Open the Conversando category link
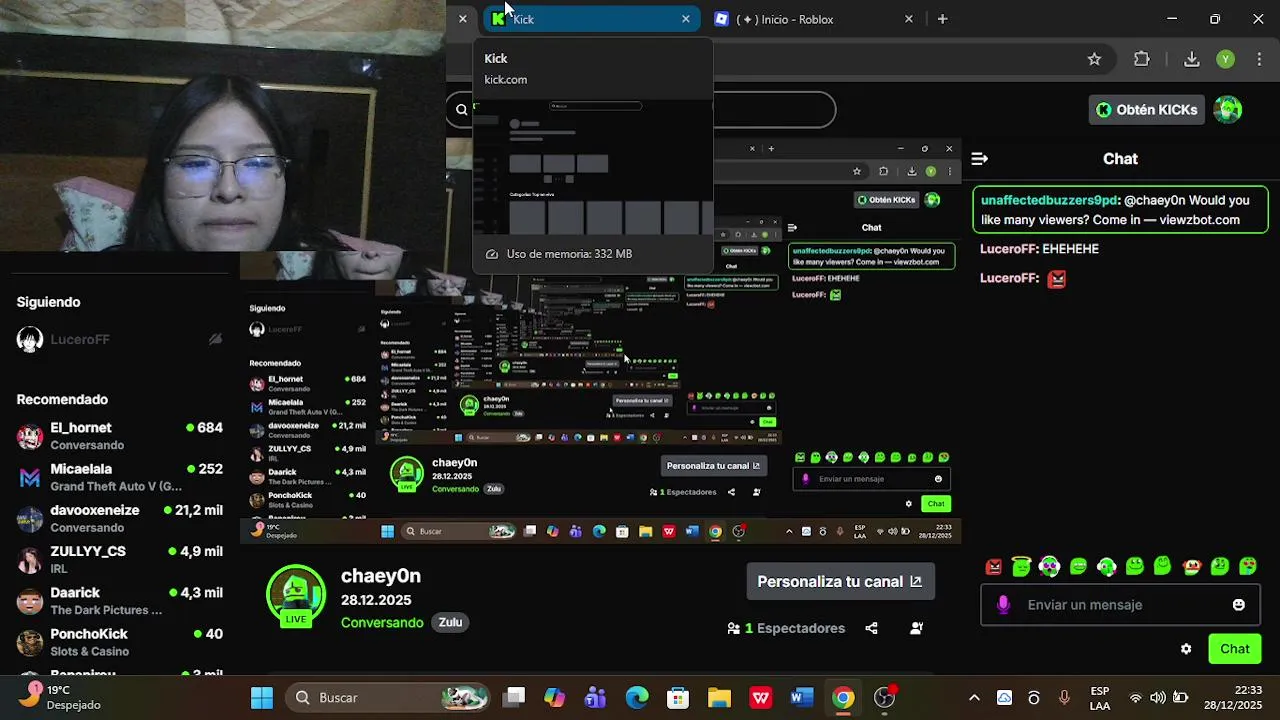 point(382,623)
